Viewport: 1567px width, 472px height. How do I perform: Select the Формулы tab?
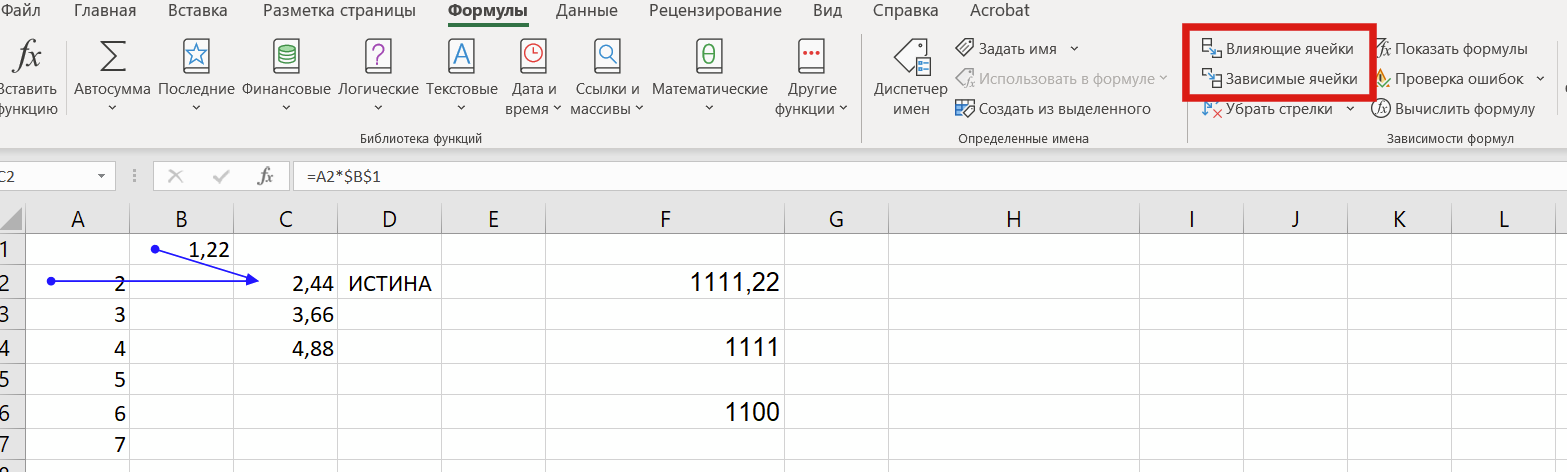[488, 11]
